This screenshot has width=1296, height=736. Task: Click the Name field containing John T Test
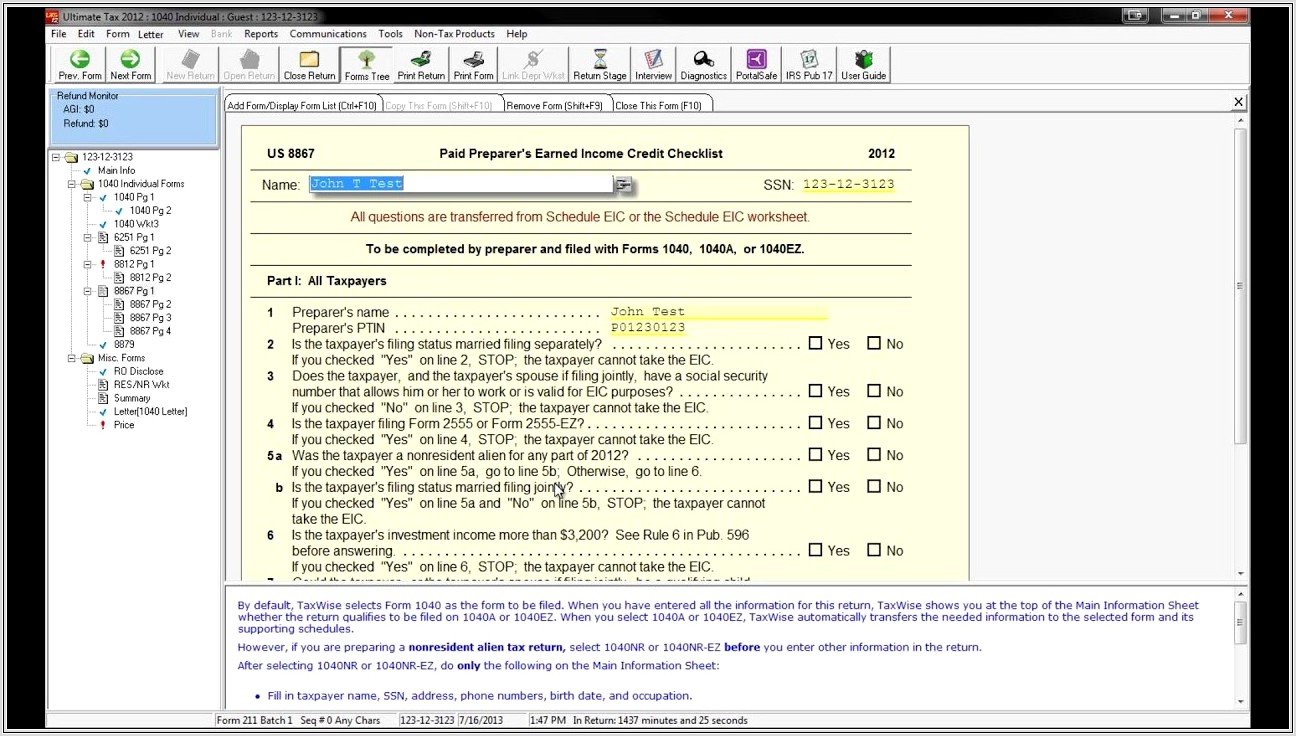[x=461, y=184]
